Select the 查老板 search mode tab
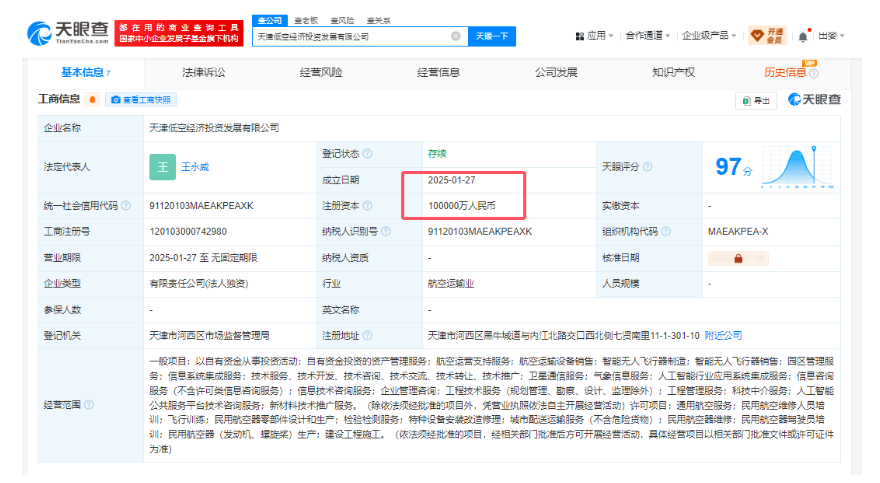 tap(307, 20)
